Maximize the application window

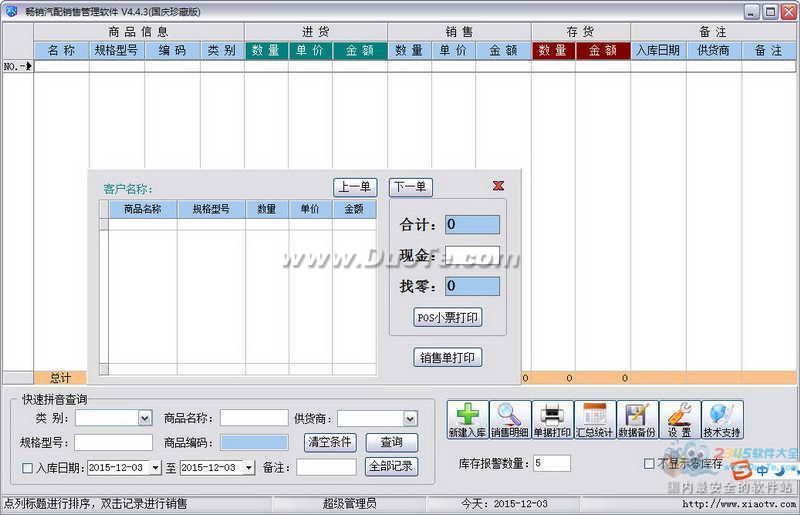770,11
